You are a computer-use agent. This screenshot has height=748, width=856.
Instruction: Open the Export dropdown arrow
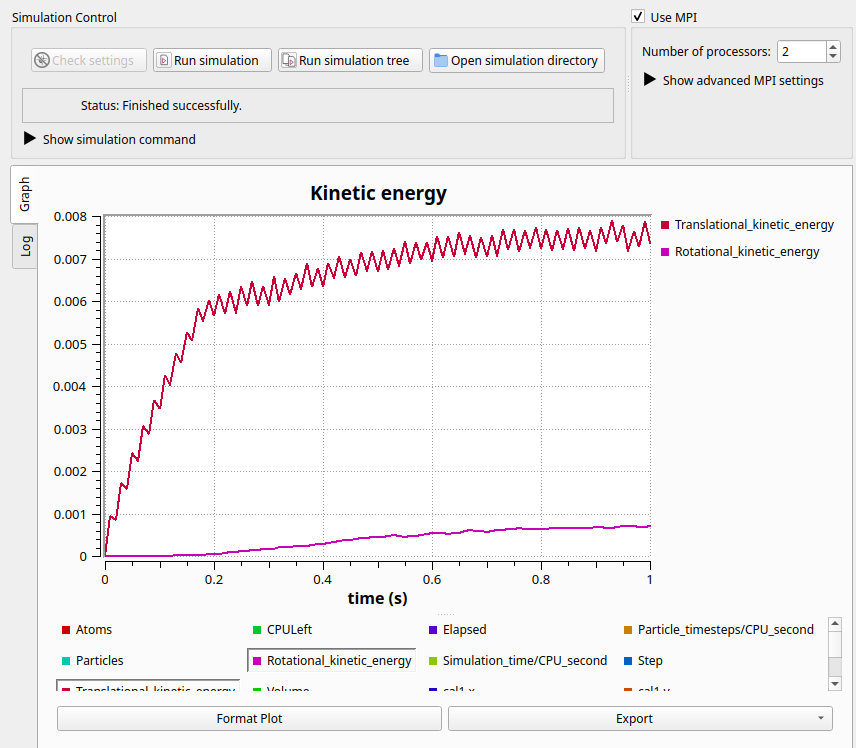pos(821,718)
